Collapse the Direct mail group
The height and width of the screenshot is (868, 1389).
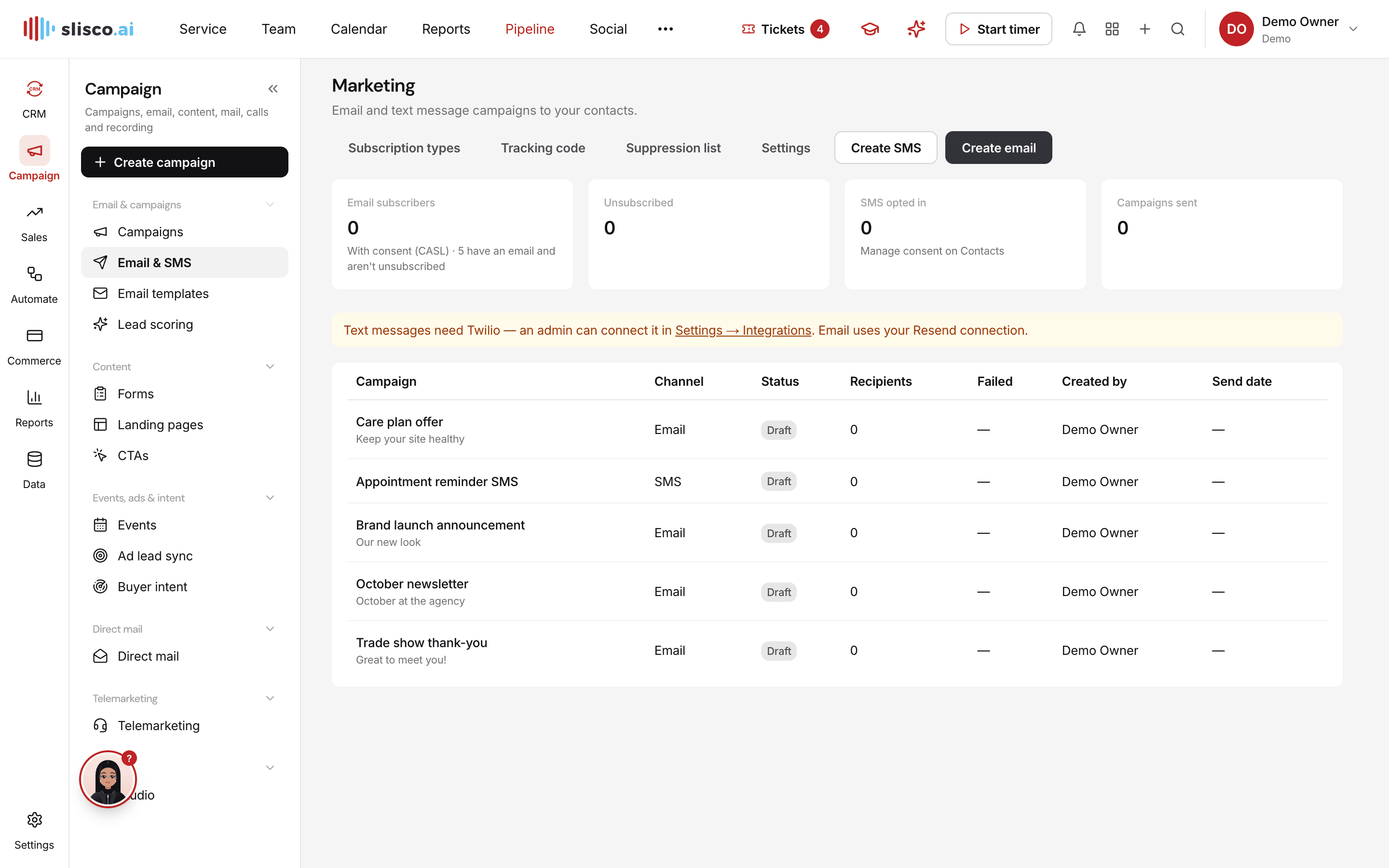[x=270, y=629]
